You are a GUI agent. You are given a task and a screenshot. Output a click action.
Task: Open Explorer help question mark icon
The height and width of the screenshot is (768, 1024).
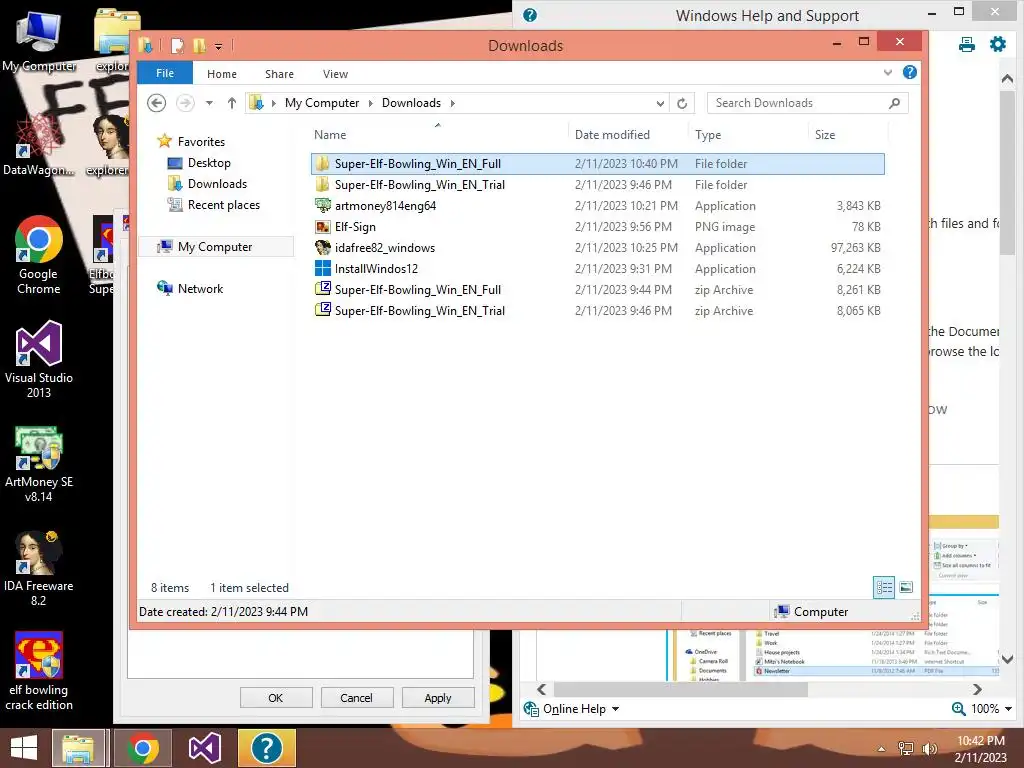[909, 72]
